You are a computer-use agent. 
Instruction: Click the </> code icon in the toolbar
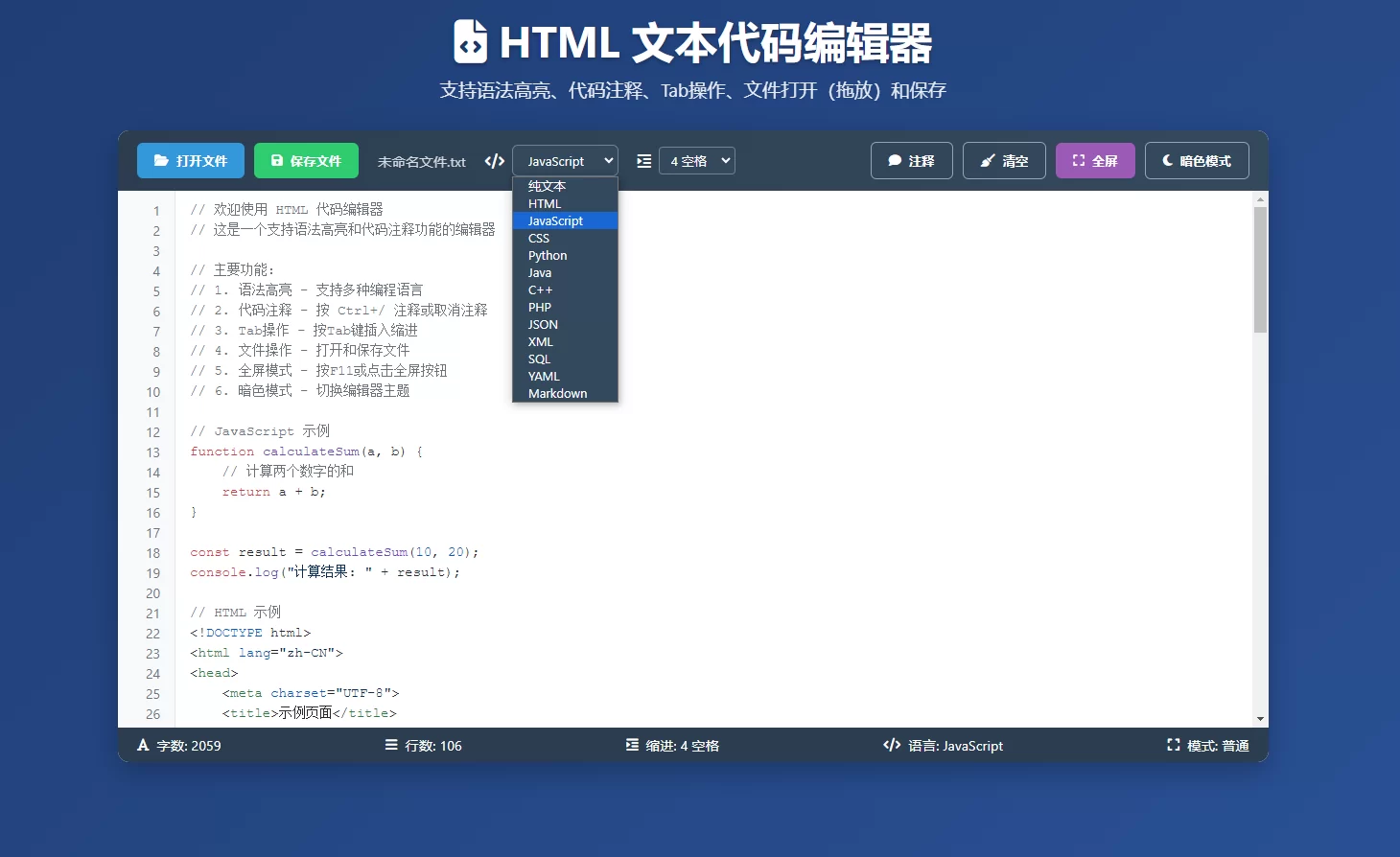(x=493, y=160)
